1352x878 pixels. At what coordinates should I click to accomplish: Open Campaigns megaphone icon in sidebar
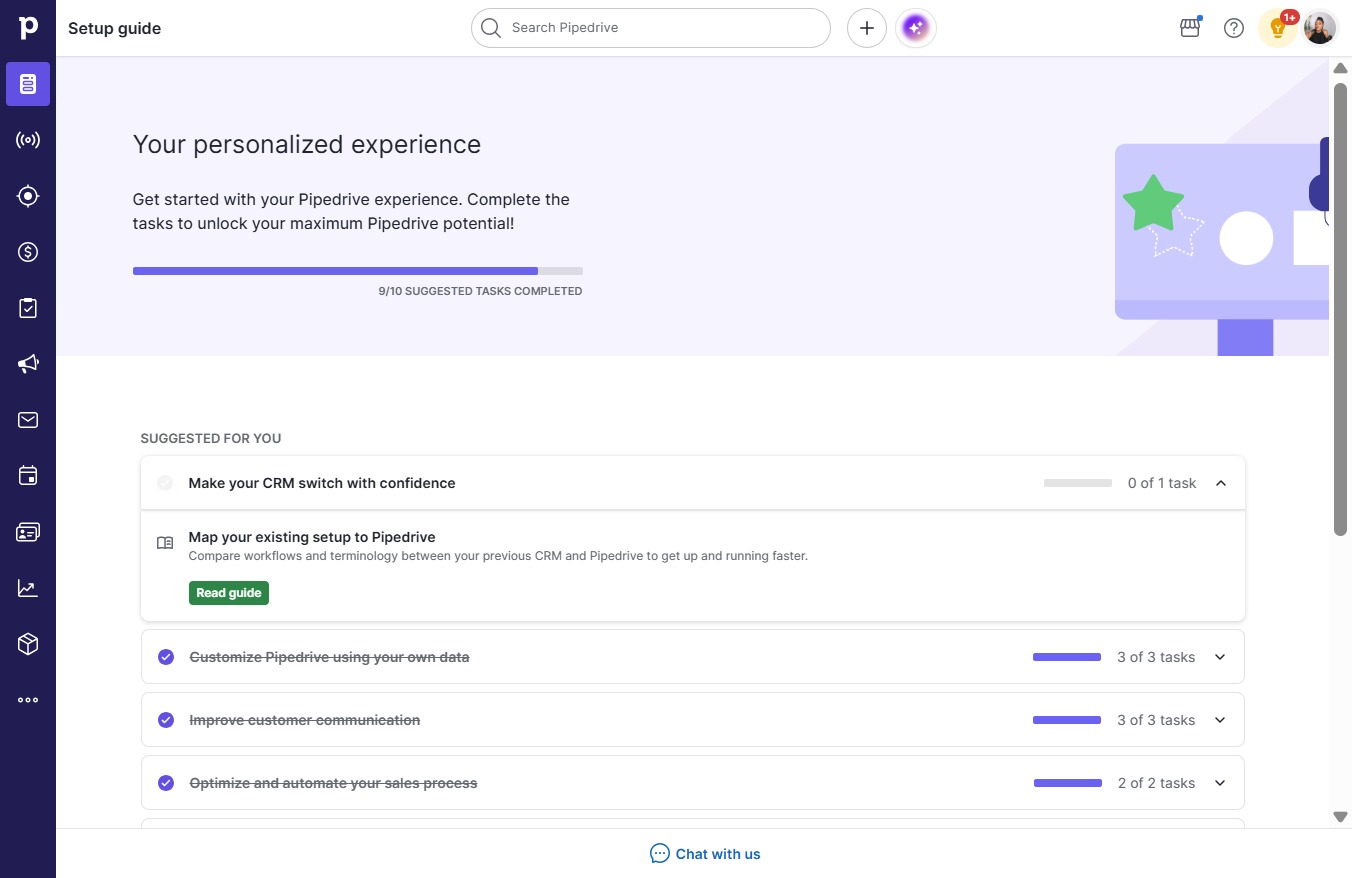(28, 364)
